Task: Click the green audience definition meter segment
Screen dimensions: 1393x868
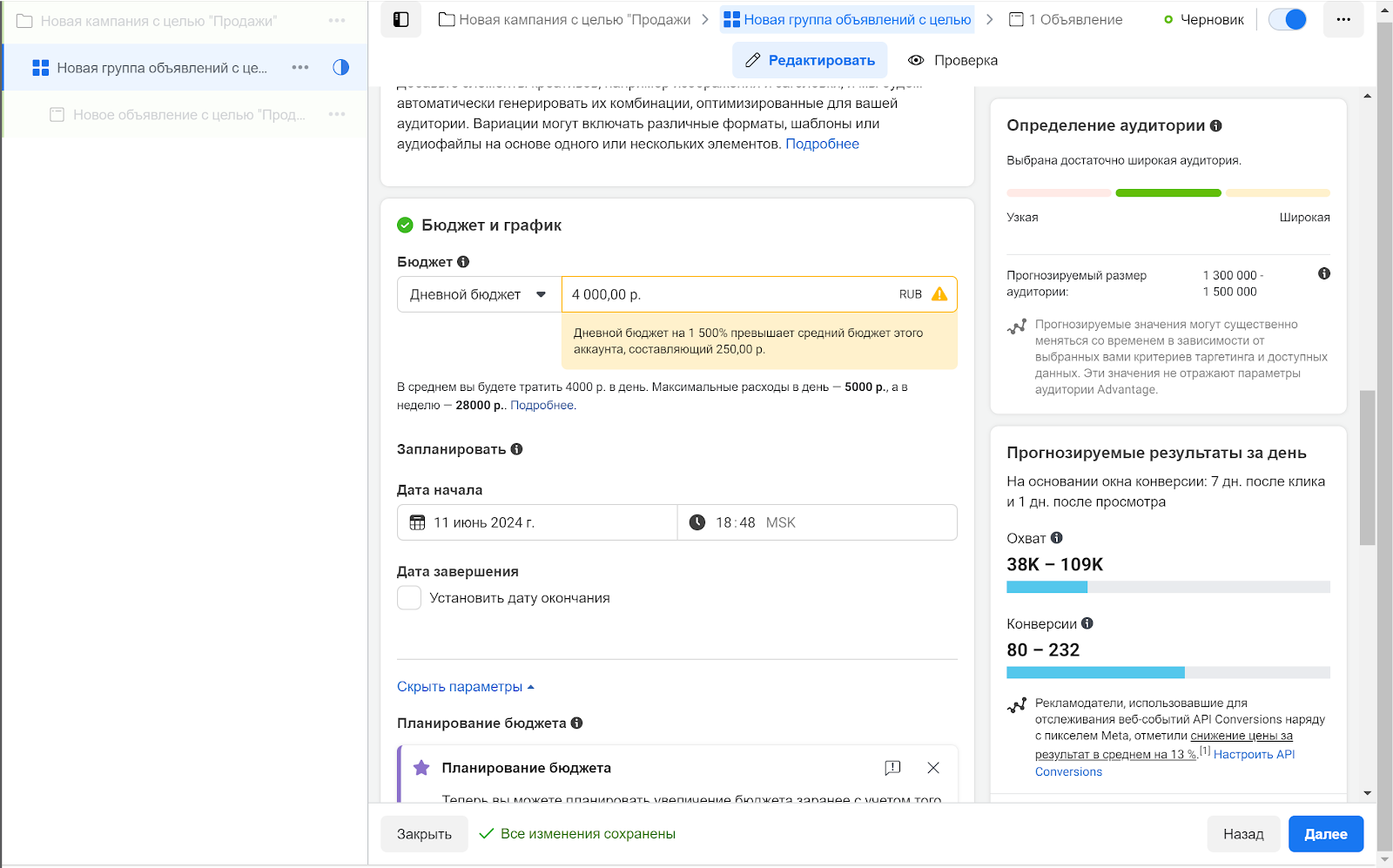Action: [1168, 193]
